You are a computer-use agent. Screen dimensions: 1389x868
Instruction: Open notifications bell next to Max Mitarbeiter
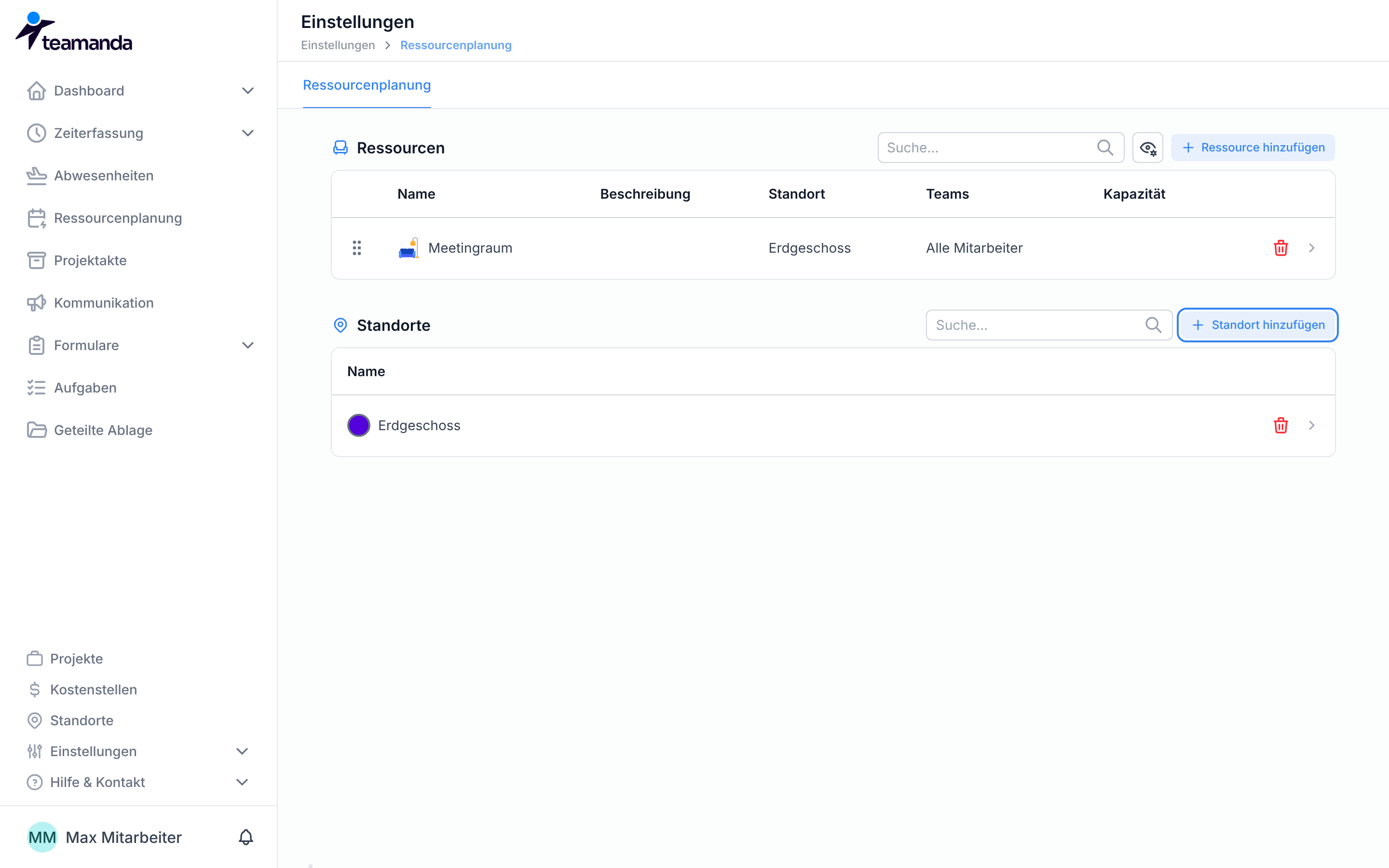(x=245, y=837)
